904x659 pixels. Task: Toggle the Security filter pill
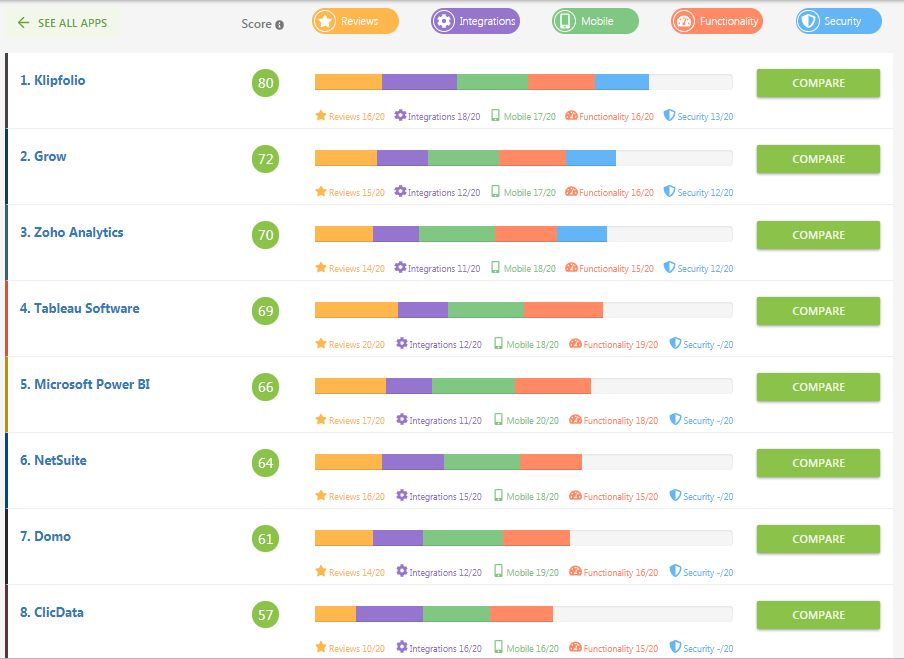839,21
